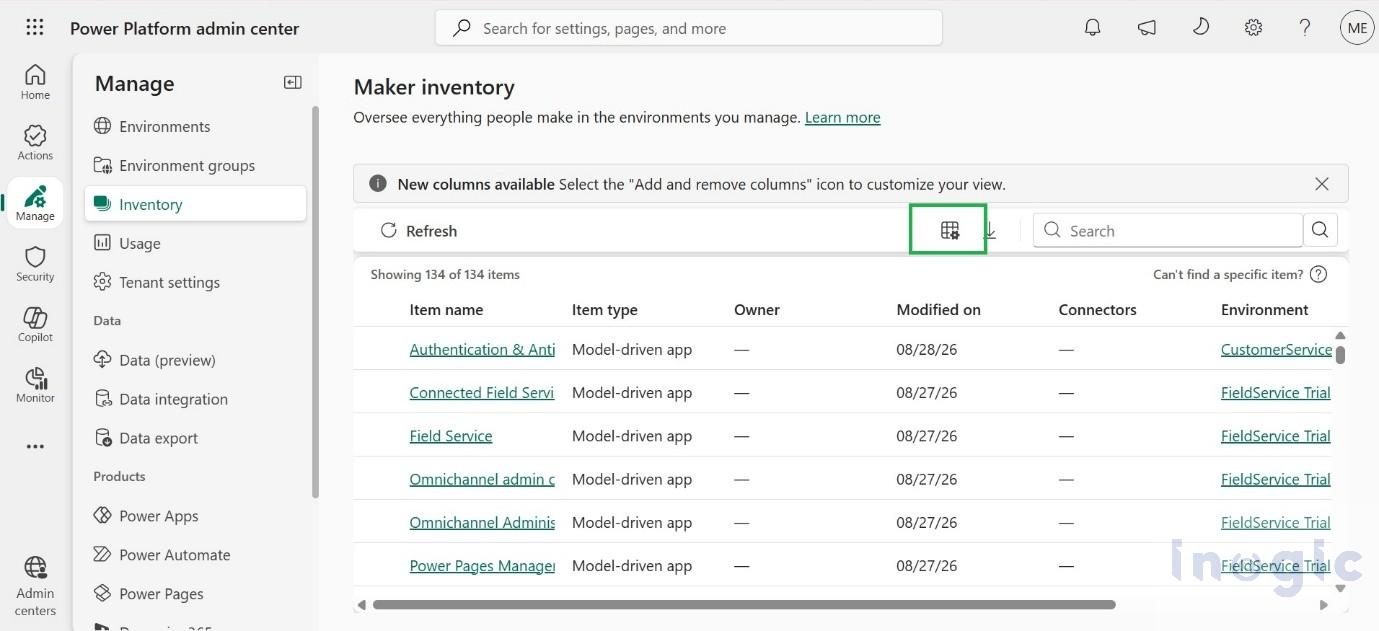1379x631 pixels.
Task: Open Usage menu item
Action: [196, 243]
